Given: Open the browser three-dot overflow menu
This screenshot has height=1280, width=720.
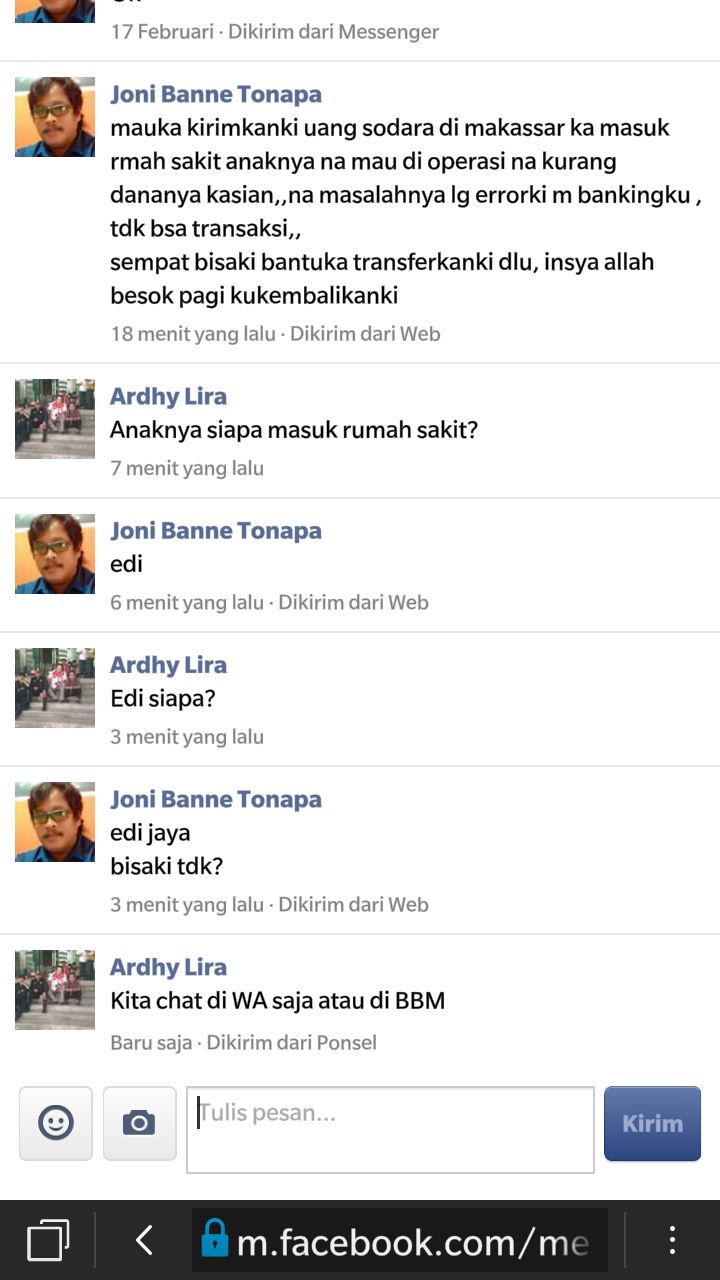Looking at the screenshot, I should pyautogui.click(x=672, y=1241).
